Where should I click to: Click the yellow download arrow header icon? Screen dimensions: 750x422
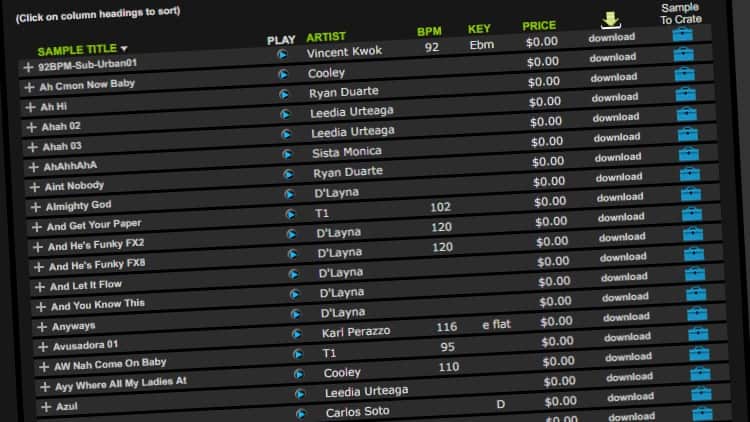(x=610, y=20)
